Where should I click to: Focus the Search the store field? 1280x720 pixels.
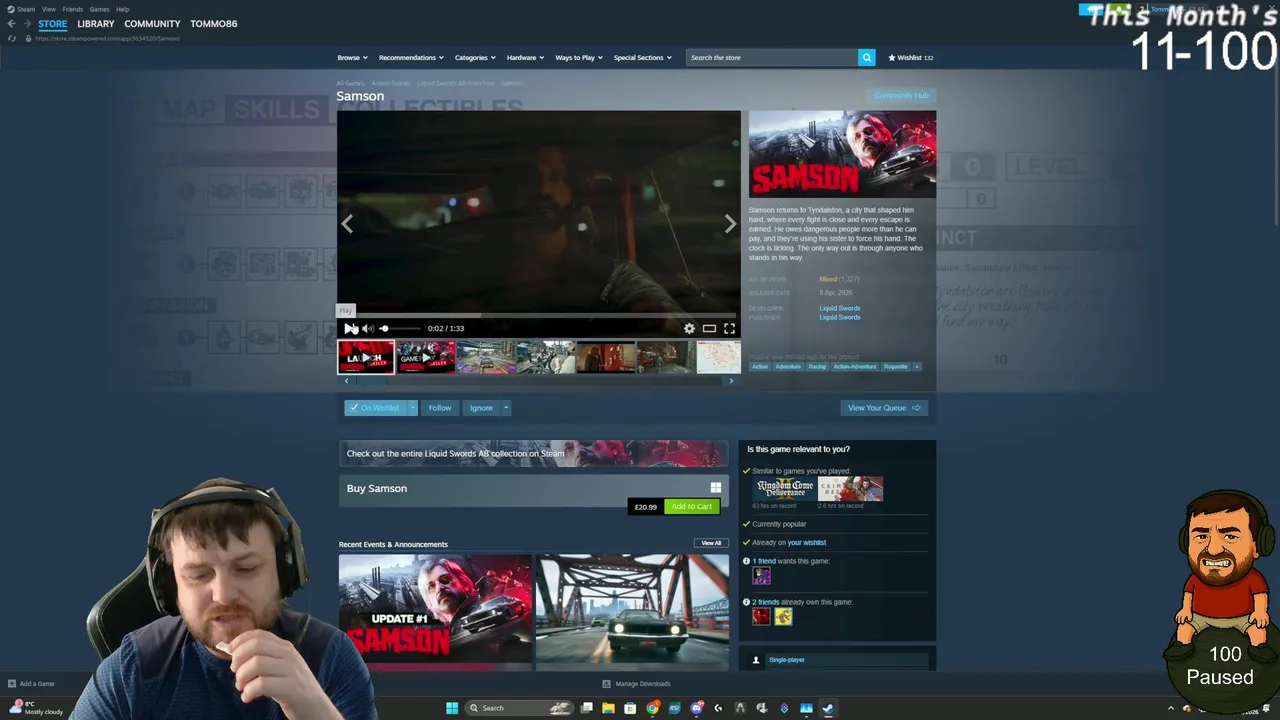point(772,58)
